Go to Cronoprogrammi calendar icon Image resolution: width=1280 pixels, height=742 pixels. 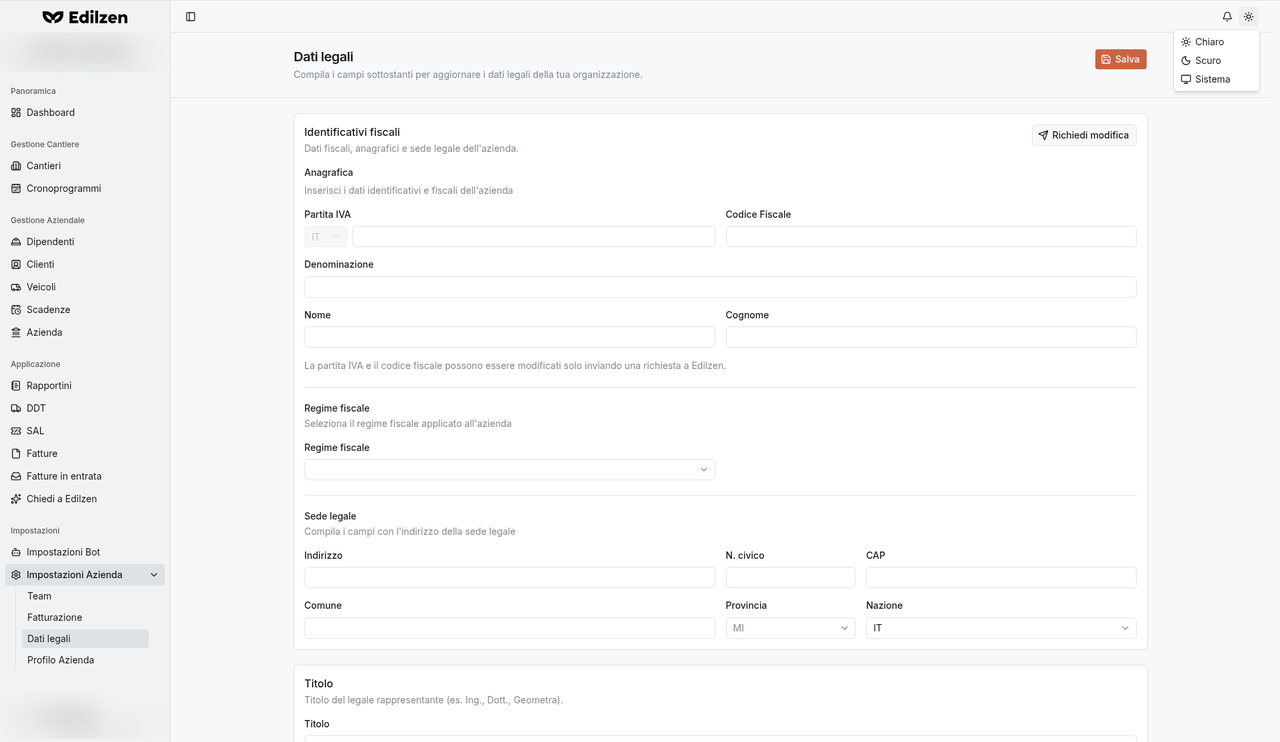pos(16,189)
